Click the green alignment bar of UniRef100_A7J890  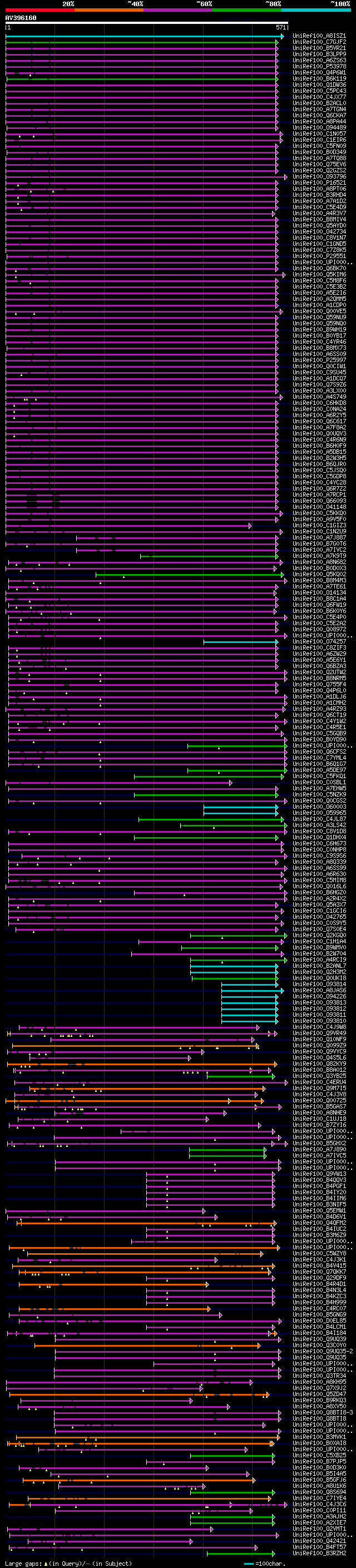pos(228,1150)
